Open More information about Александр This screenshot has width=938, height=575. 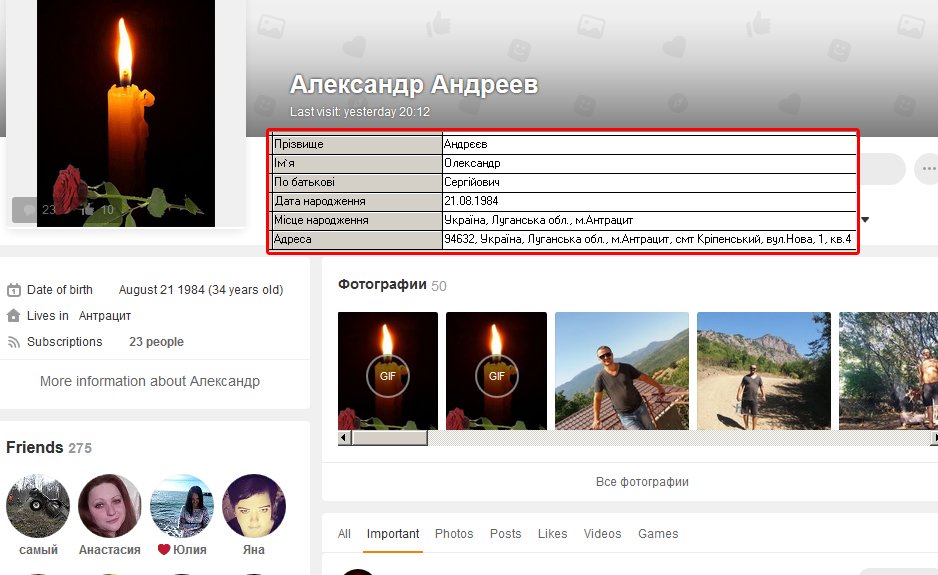[150, 381]
